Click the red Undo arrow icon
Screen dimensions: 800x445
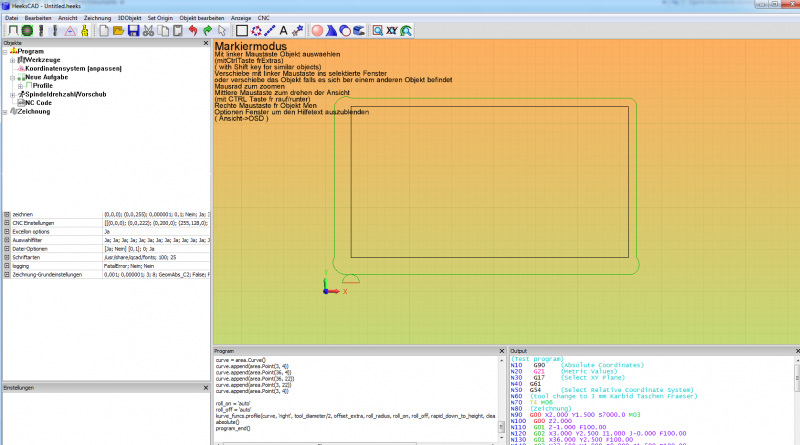[x=192, y=31]
